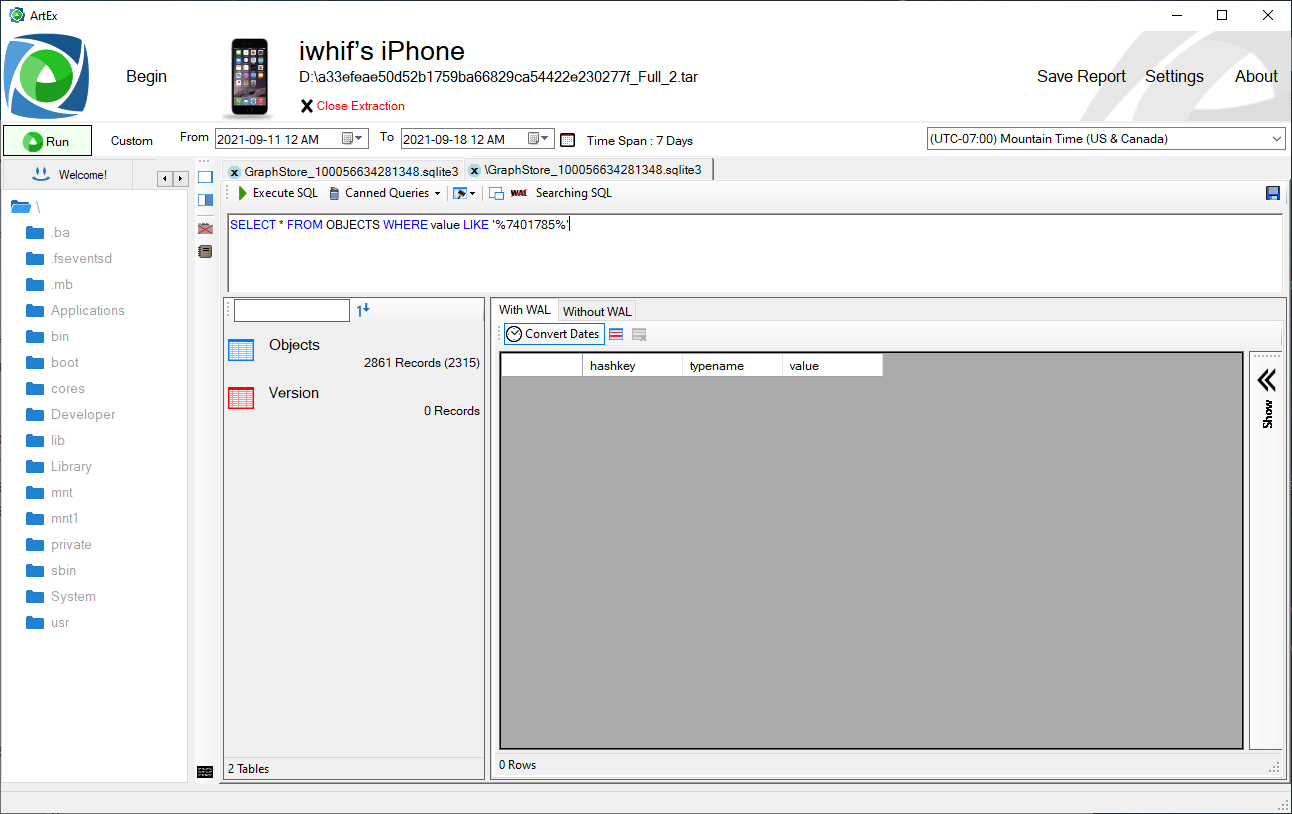1292x814 pixels.
Task: Open the Library folder
Action: (58, 467)
